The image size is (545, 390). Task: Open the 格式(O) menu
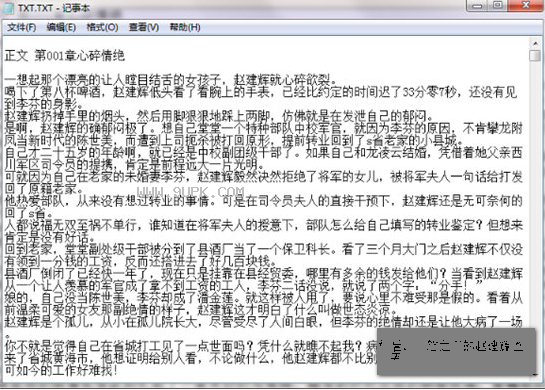(102, 27)
